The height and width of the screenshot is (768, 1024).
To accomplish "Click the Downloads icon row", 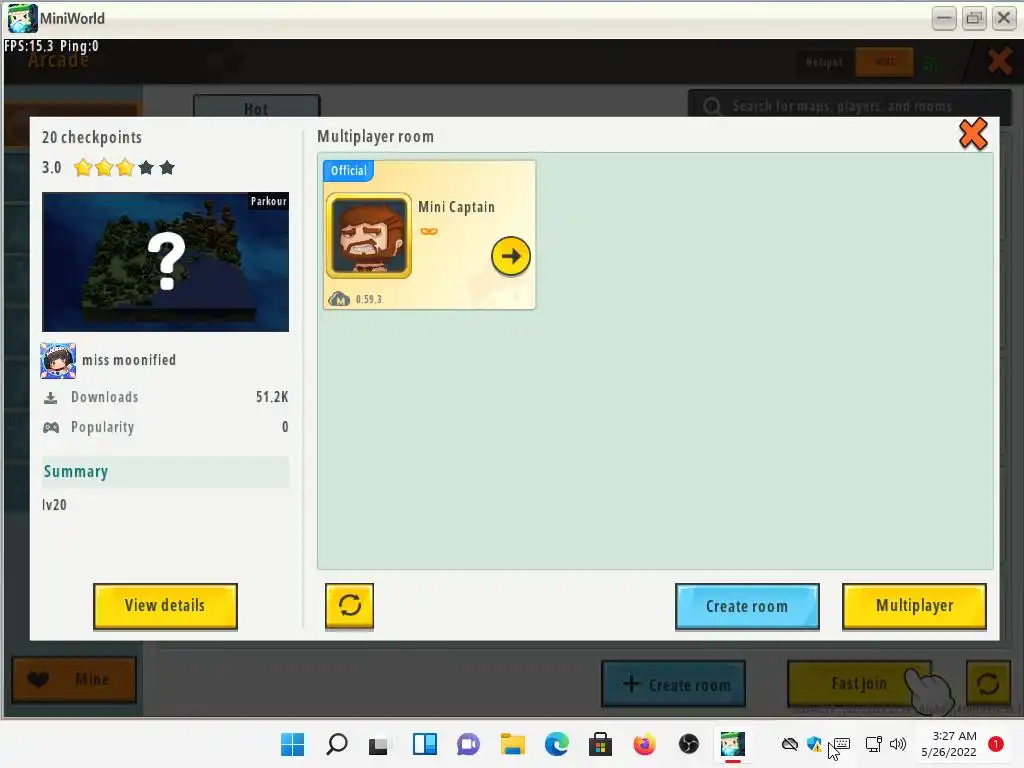I will (165, 397).
